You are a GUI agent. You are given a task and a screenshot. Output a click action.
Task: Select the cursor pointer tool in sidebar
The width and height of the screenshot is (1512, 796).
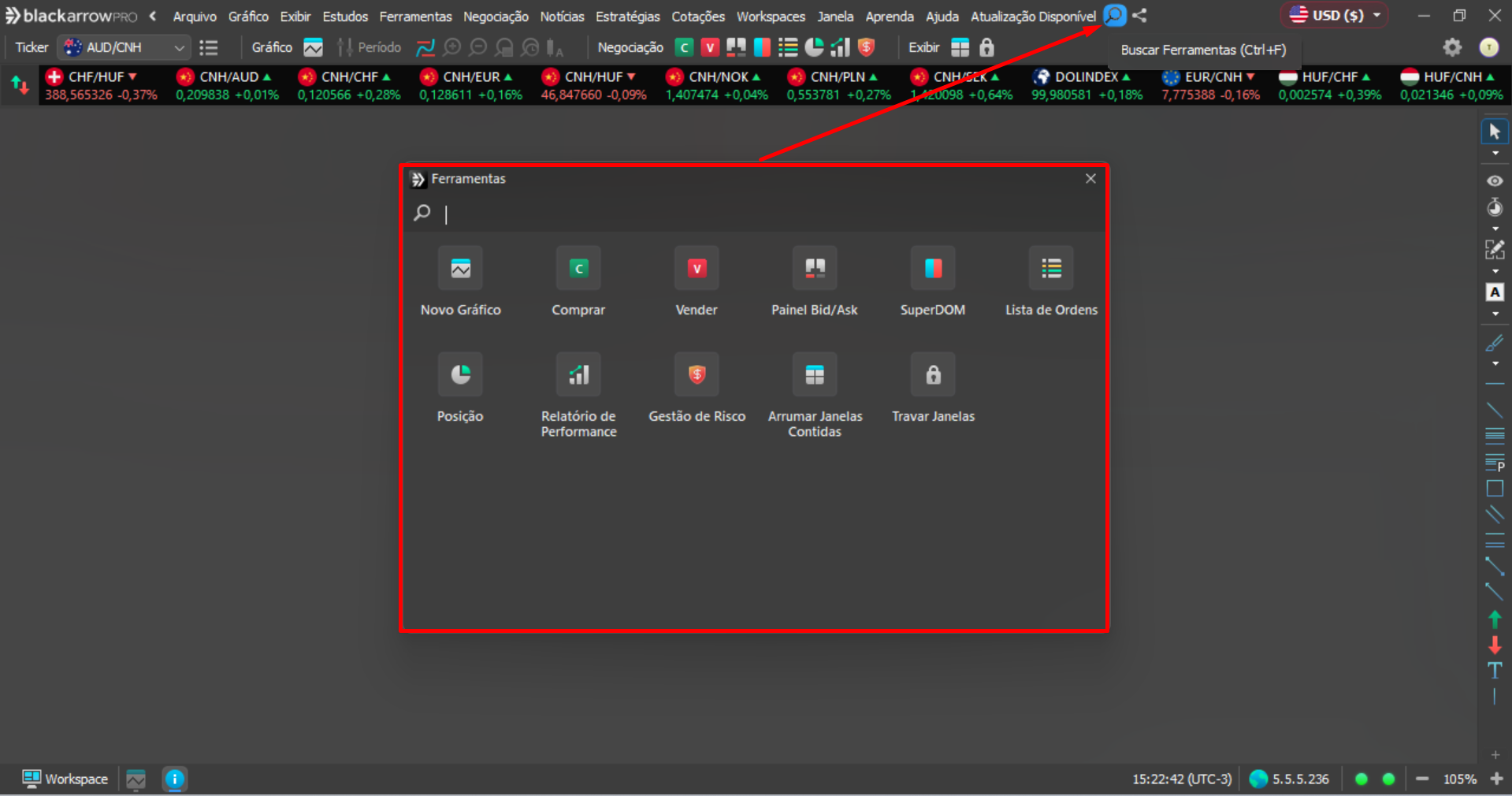click(x=1495, y=132)
